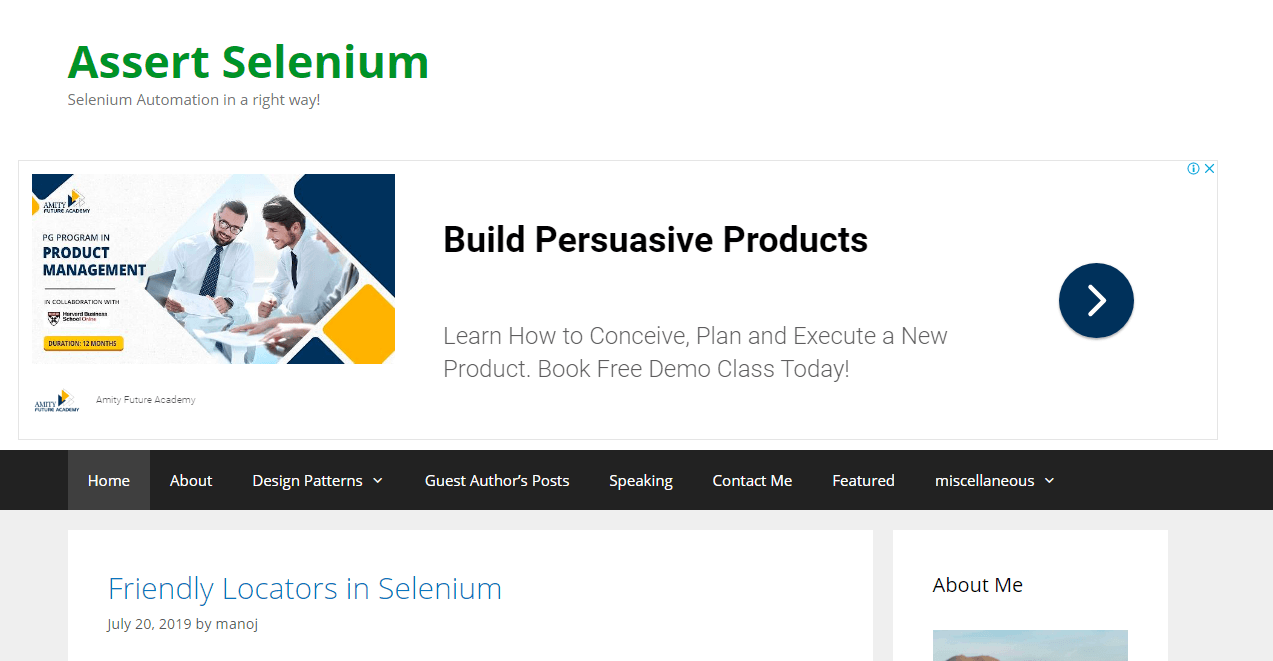Image resolution: width=1273 pixels, height=661 pixels.
Task: Click the author link manoj
Action: coord(237,623)
